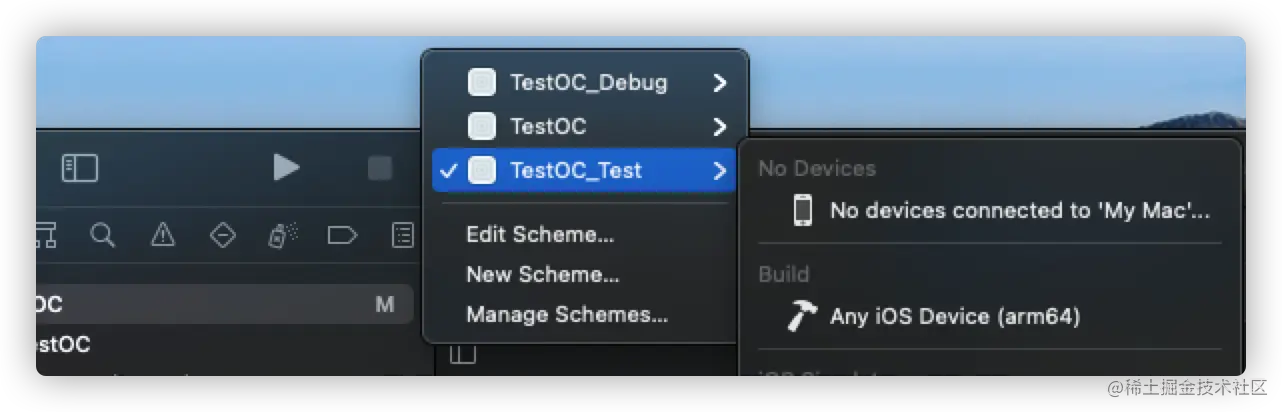Run the project with the play button
Image resolution: width=1282 pixels, height=412 pixels.
[x=286, y=168]
